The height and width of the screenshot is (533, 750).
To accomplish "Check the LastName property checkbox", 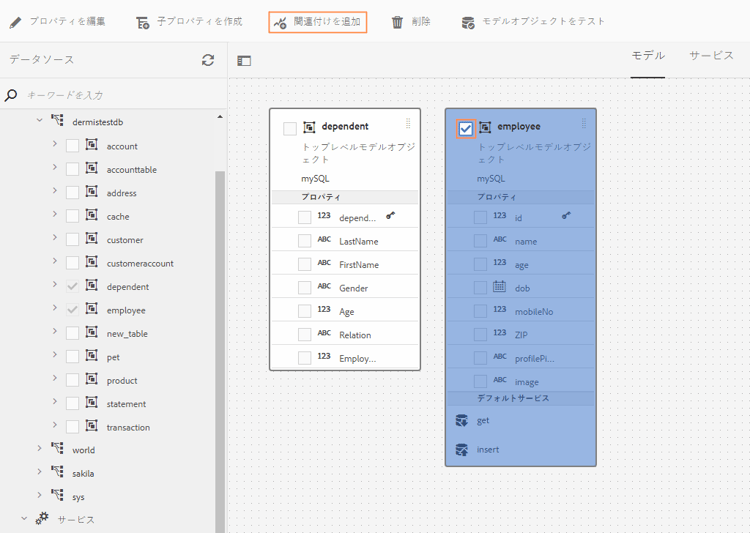I will 305,241.
